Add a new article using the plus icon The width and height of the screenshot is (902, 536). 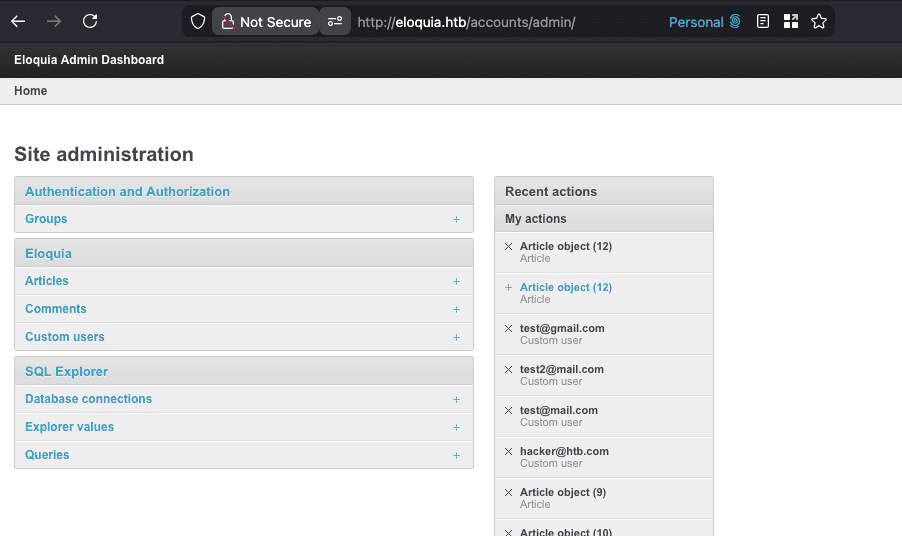pos(456,281)
